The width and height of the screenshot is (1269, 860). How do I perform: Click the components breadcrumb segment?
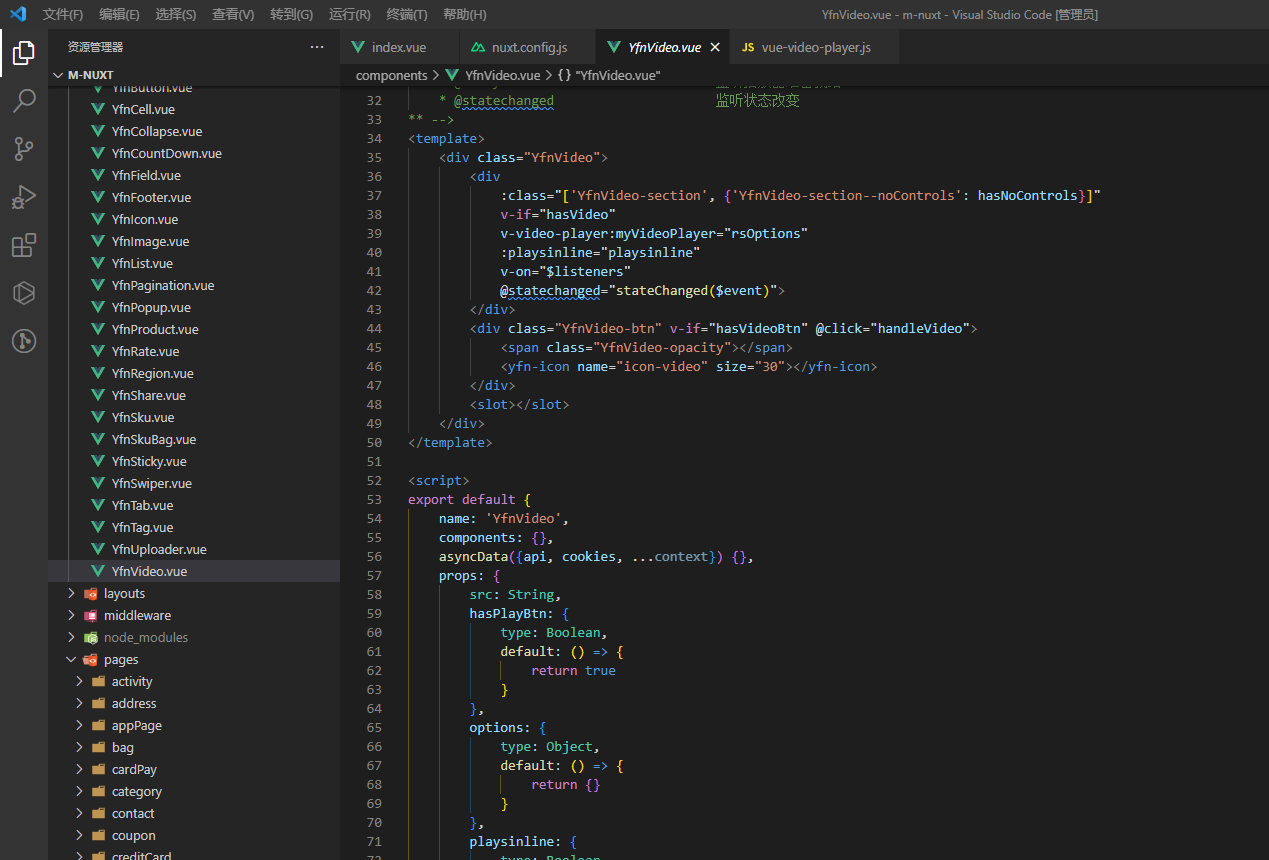(x=391, y=75)
